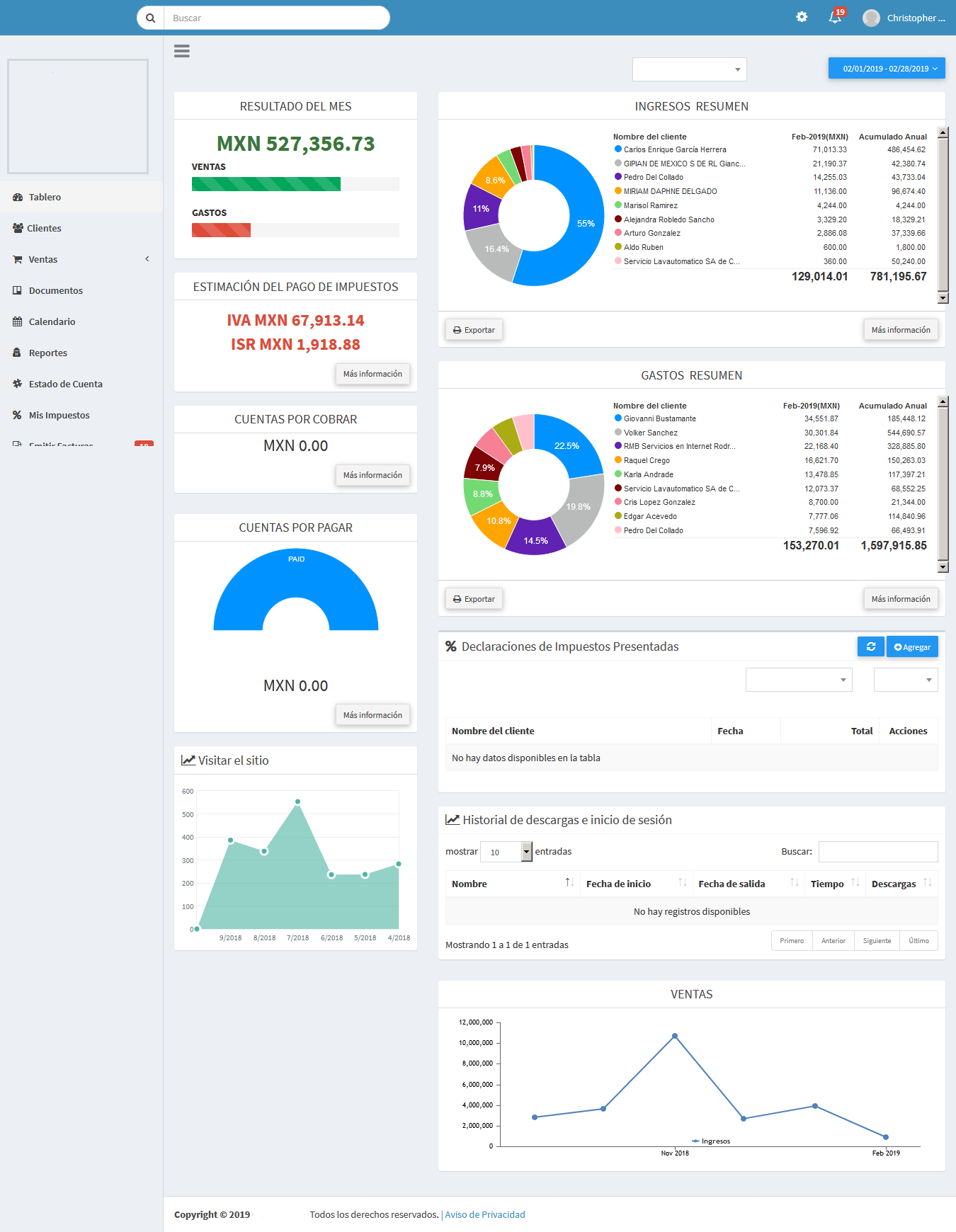Click the sidebar logo placeholder image
The width and height of the screenshot is (956, 1232).
78,116
